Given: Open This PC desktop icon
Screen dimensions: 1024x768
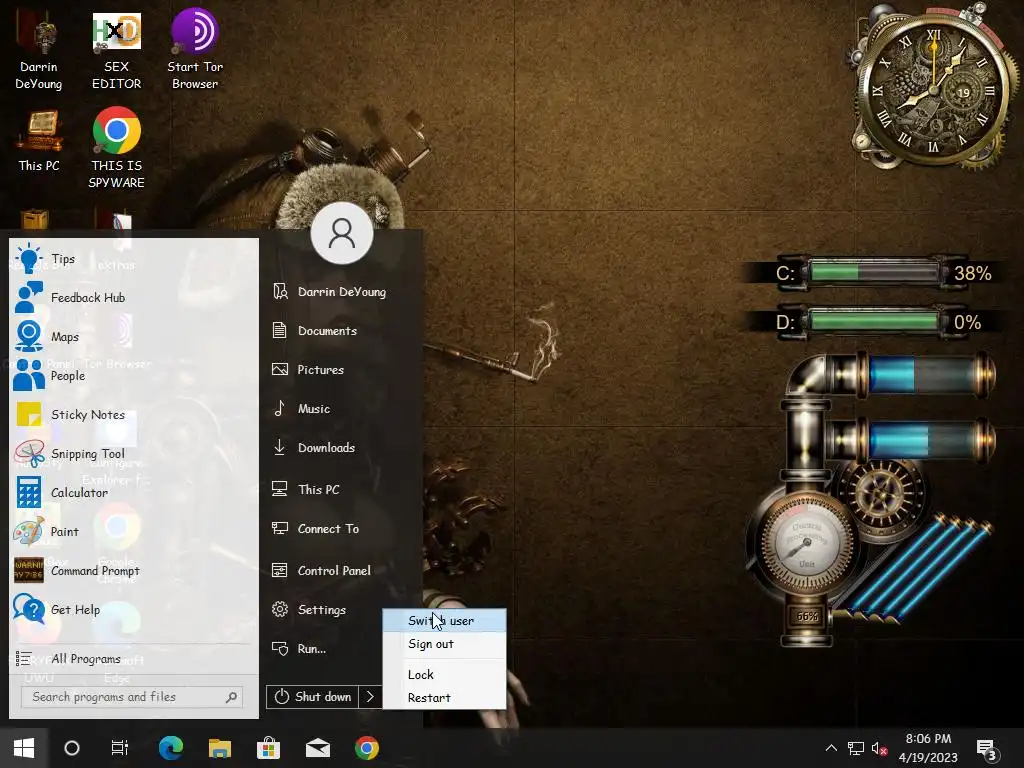Looking at the screenshot, I should click(39, 141).
